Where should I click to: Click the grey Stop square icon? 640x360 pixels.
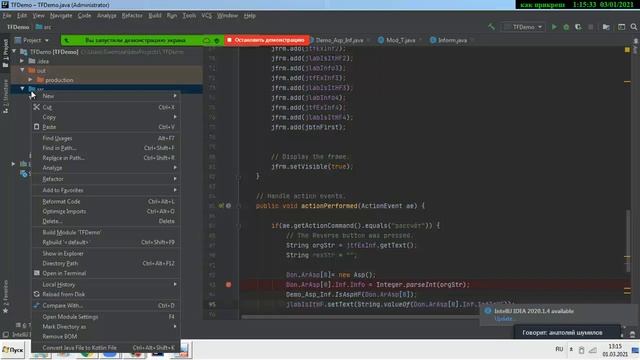coord(591,27)
